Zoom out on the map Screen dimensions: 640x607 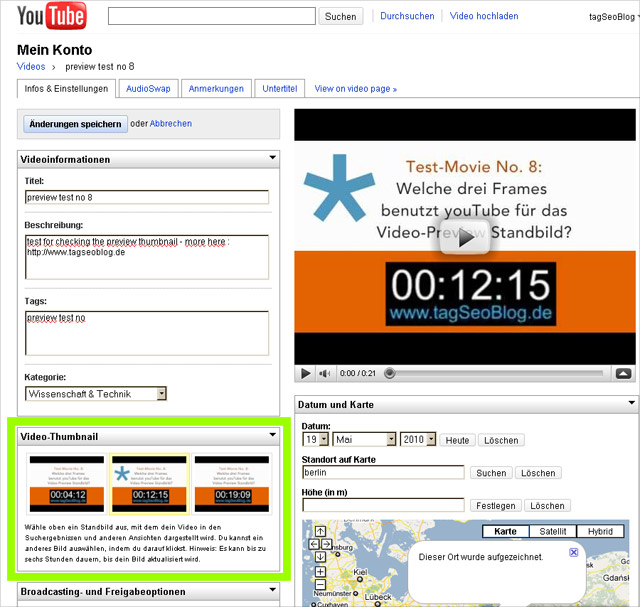320,584
